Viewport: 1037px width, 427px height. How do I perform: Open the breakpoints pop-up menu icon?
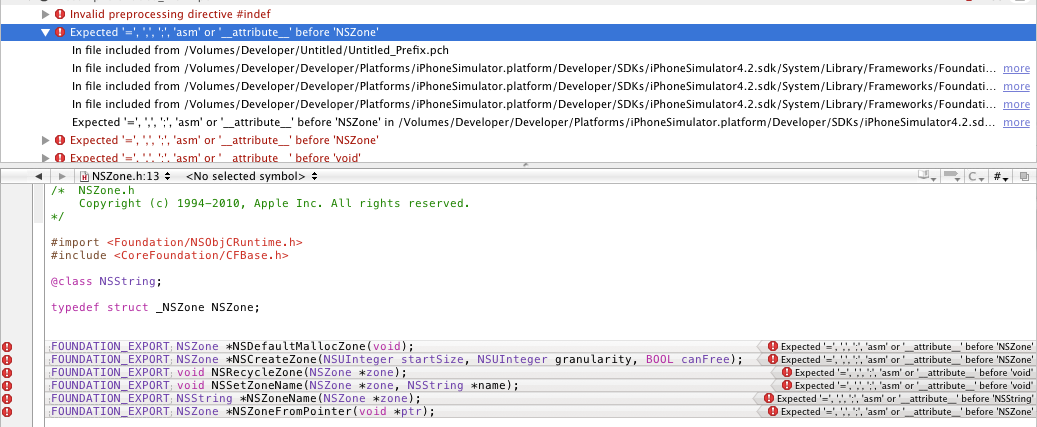pos(952,176)
